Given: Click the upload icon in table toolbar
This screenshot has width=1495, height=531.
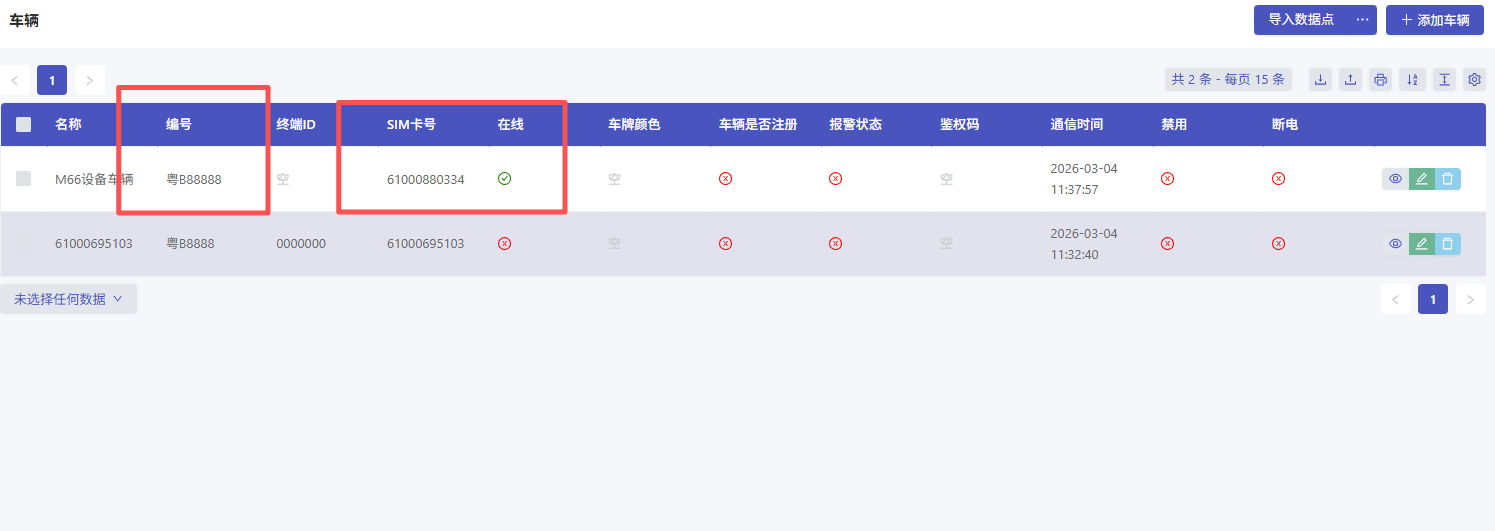Looking at the screenshot, I should pos(1351,80).
